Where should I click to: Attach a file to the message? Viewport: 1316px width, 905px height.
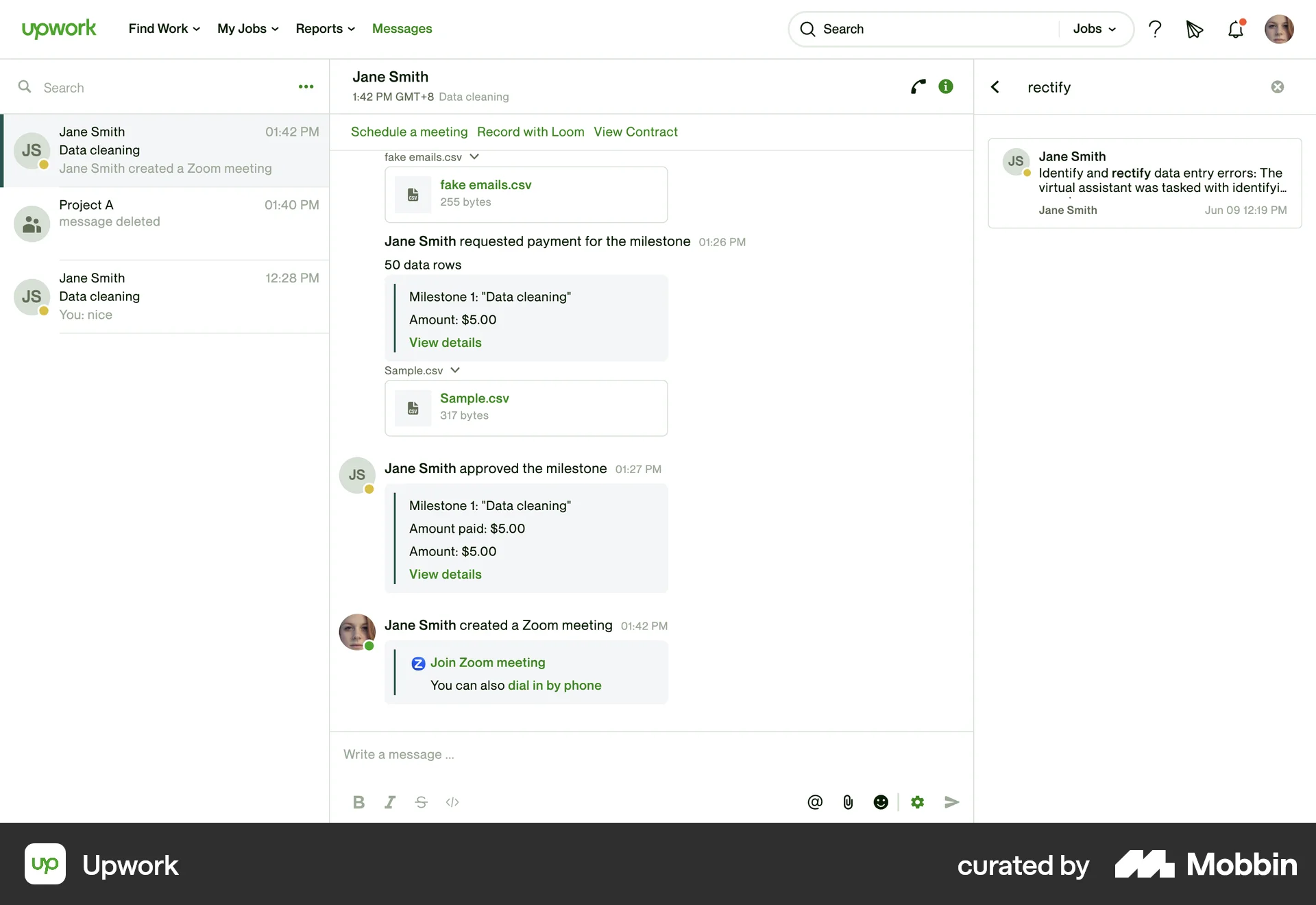[x=848, y=801]
